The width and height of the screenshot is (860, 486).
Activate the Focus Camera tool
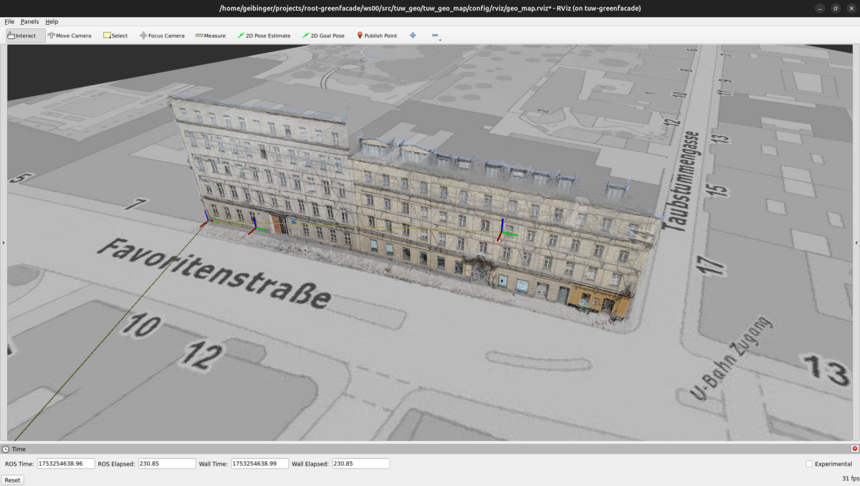162,36
